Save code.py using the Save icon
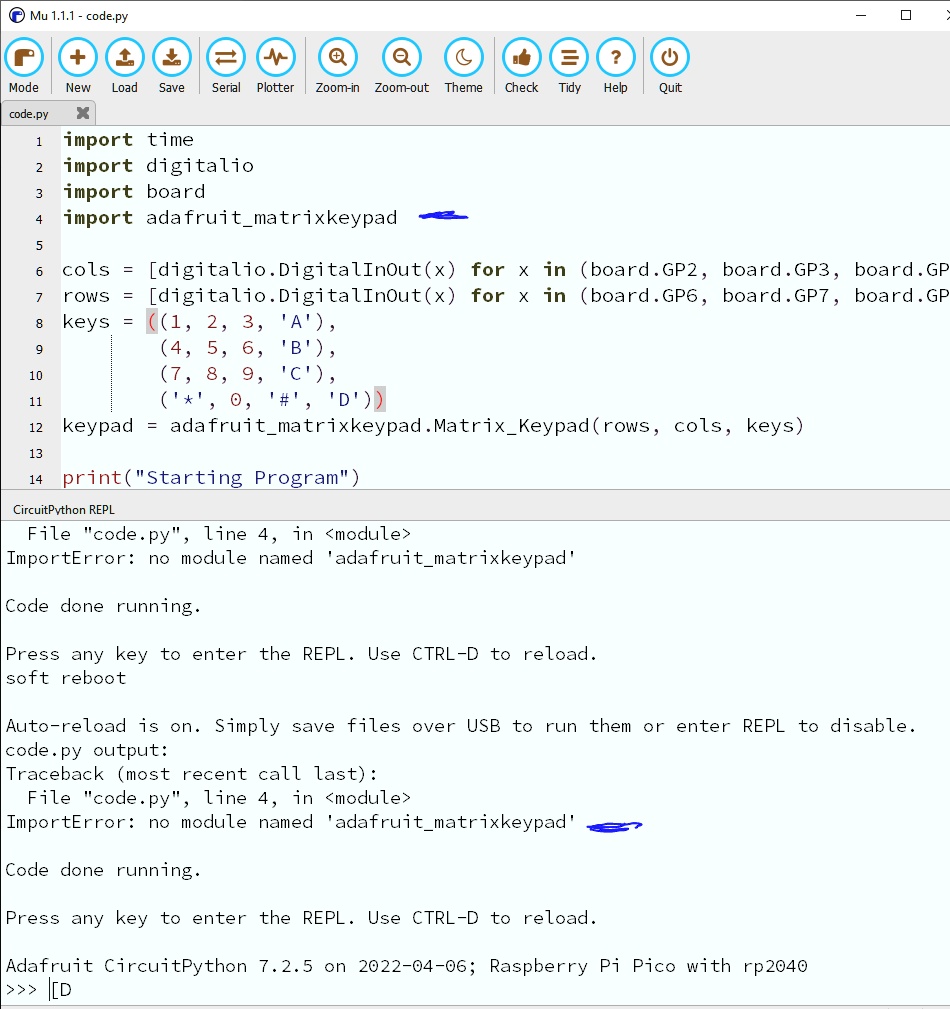The image size is (950, 1009). (x=171, y=57)
